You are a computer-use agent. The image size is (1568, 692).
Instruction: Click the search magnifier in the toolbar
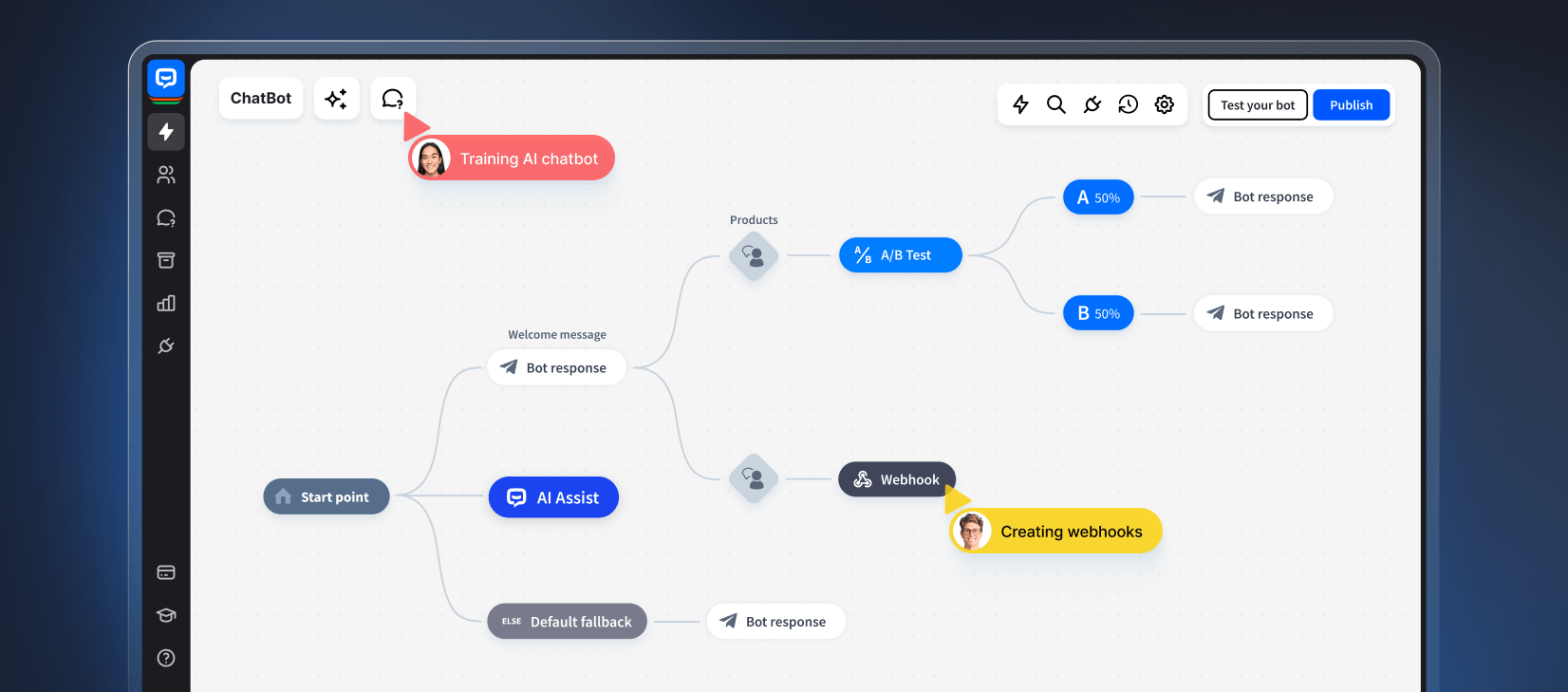(x=1055, y=104)
